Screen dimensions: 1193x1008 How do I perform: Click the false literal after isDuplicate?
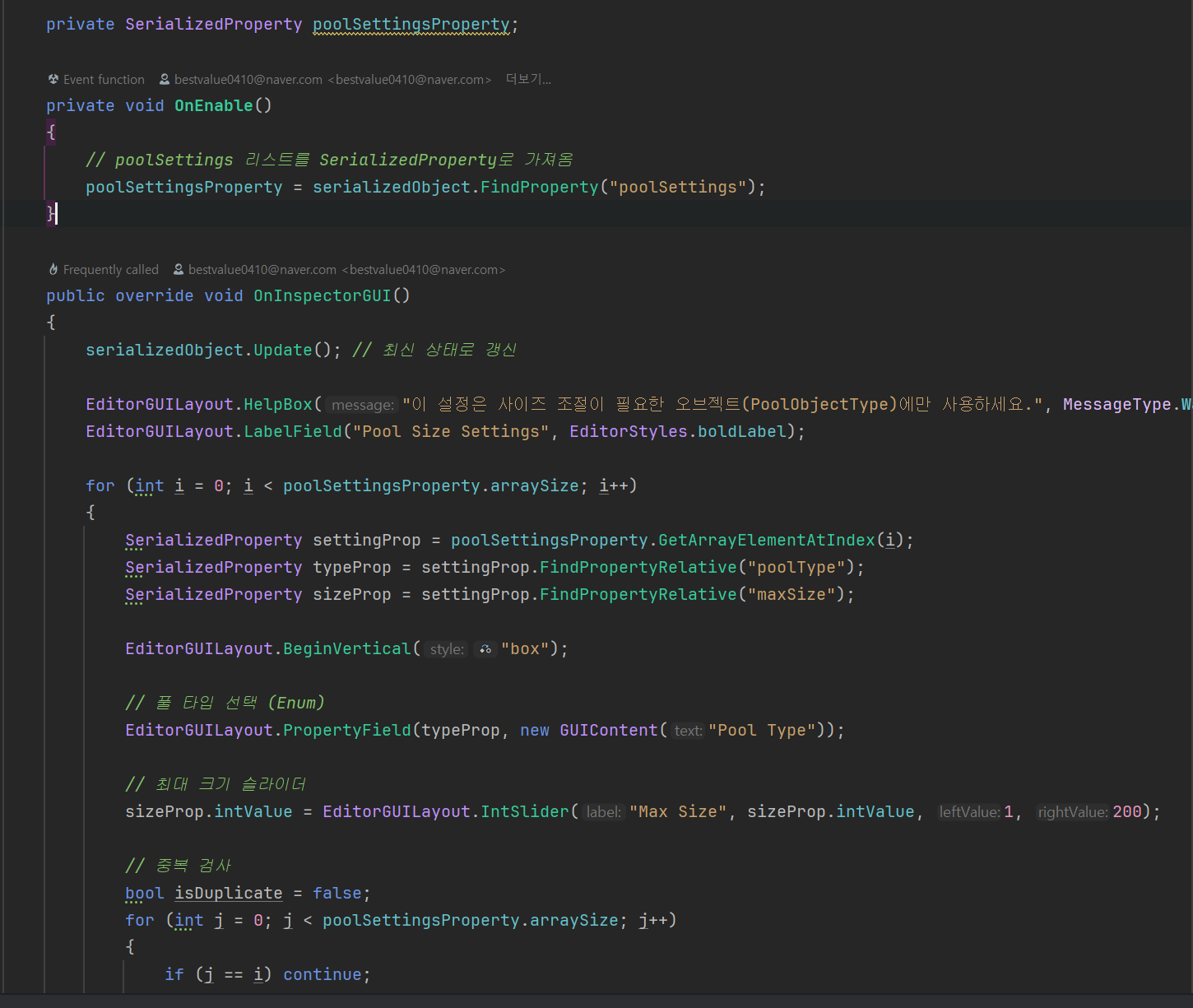tap(337, 893)
